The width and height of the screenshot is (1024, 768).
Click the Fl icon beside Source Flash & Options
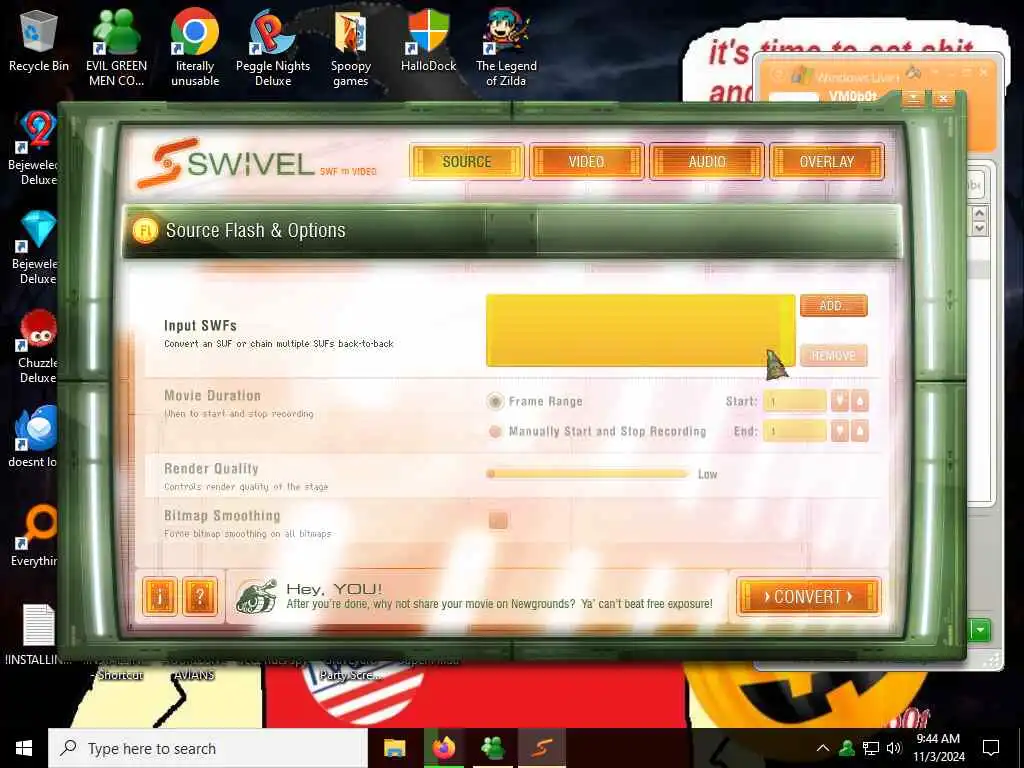pyautogui.click(x=145, y=231)
